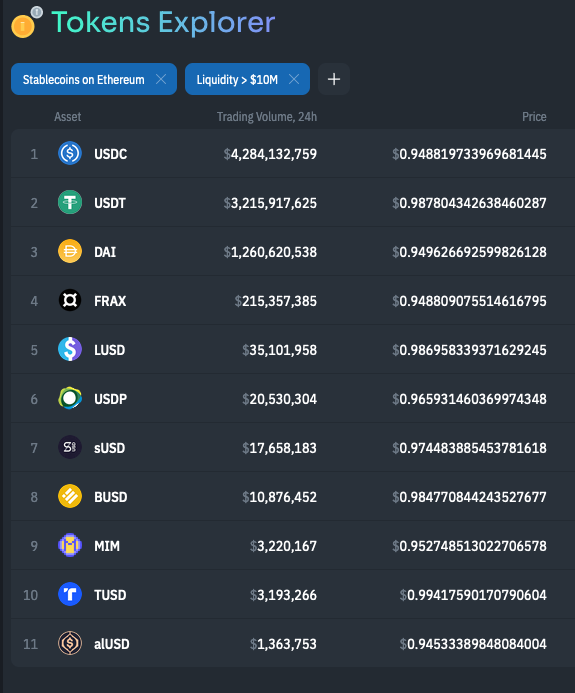Click the LUSD token icon
575x693 pixels.
(70, 350)
